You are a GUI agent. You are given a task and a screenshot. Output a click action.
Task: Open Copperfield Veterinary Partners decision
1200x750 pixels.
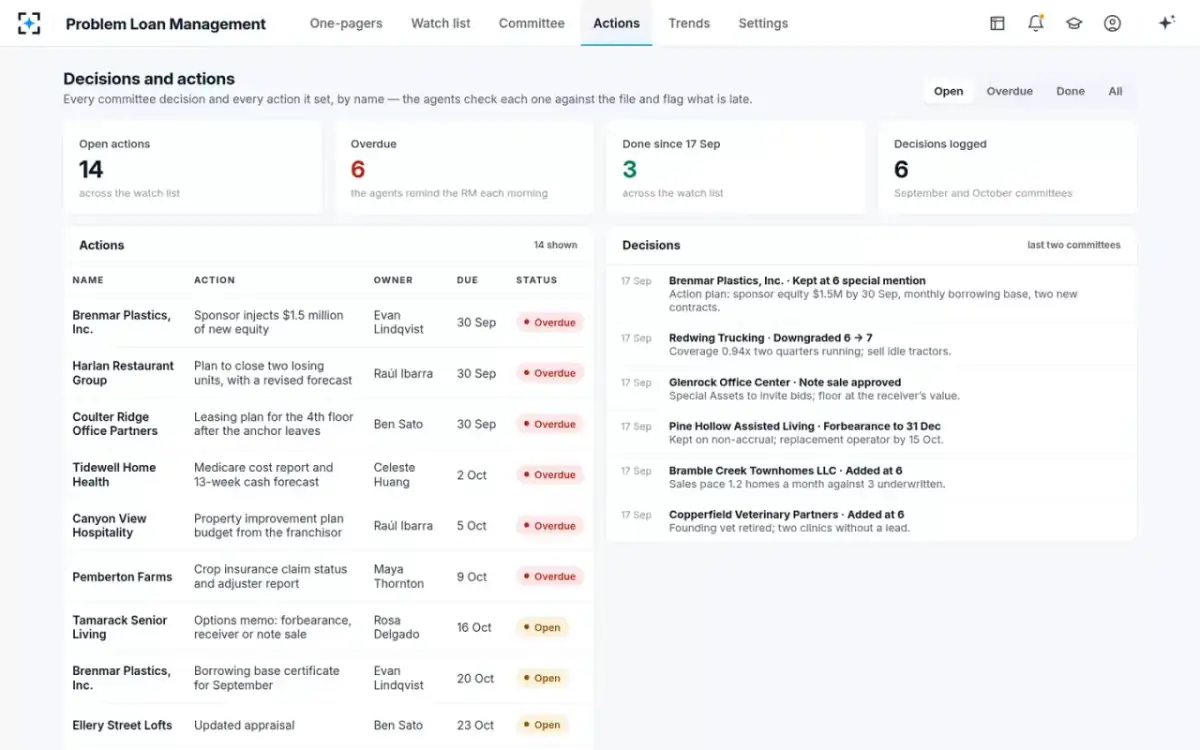click(x=871, y=521)
